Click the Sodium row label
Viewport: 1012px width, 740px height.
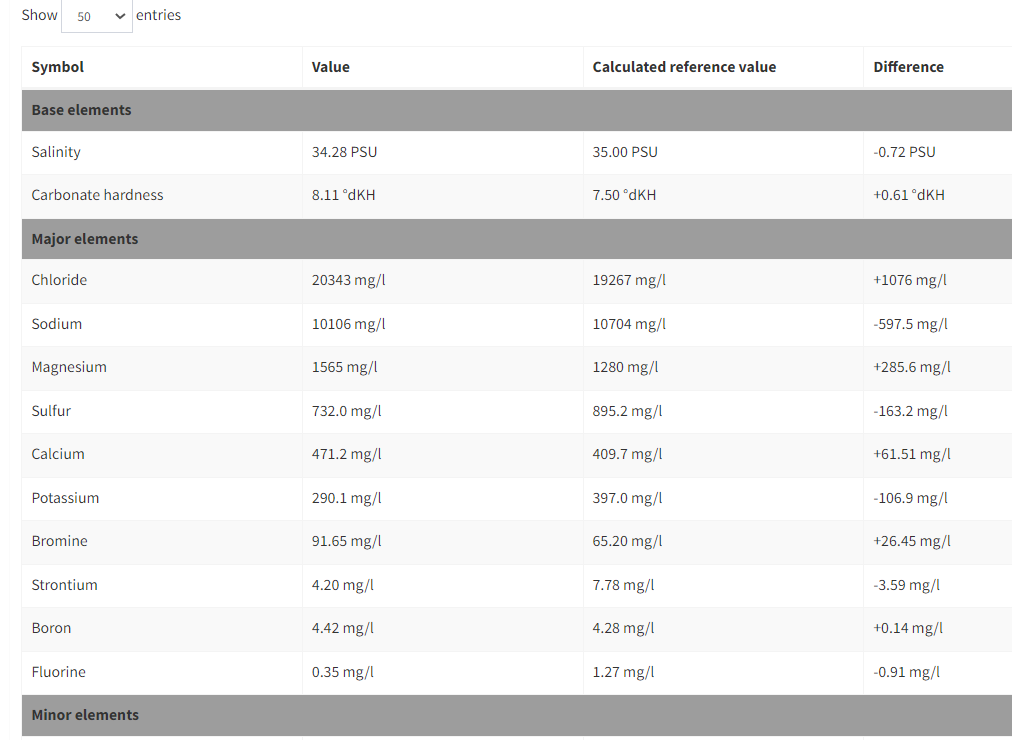point(56,324)
